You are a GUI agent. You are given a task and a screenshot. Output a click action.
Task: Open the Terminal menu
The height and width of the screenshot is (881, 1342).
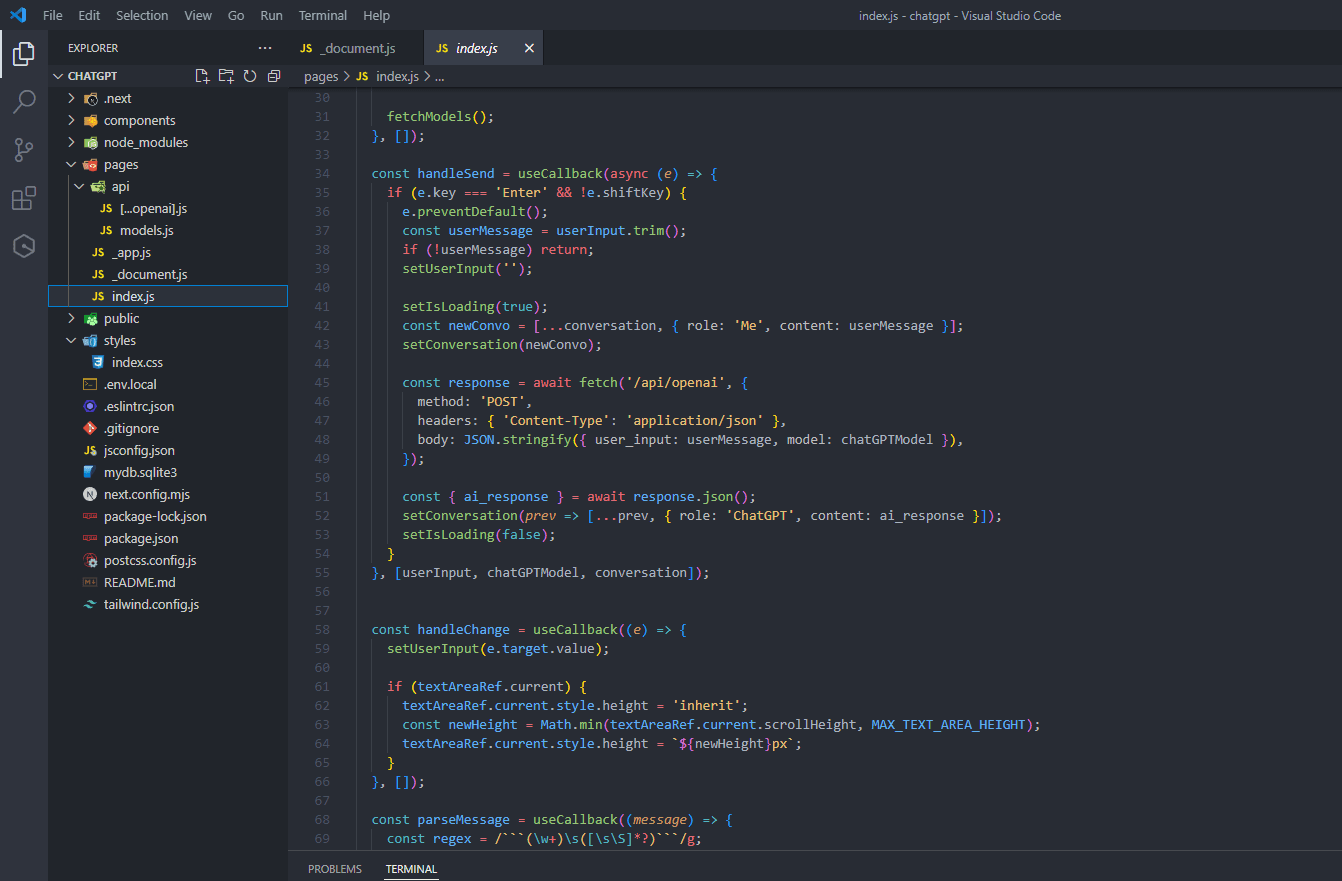pos(323,15)
